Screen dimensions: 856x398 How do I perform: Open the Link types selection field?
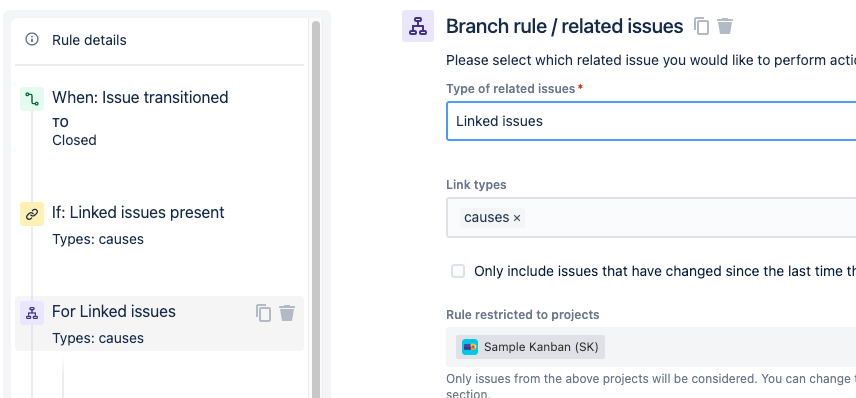point(651,217)
